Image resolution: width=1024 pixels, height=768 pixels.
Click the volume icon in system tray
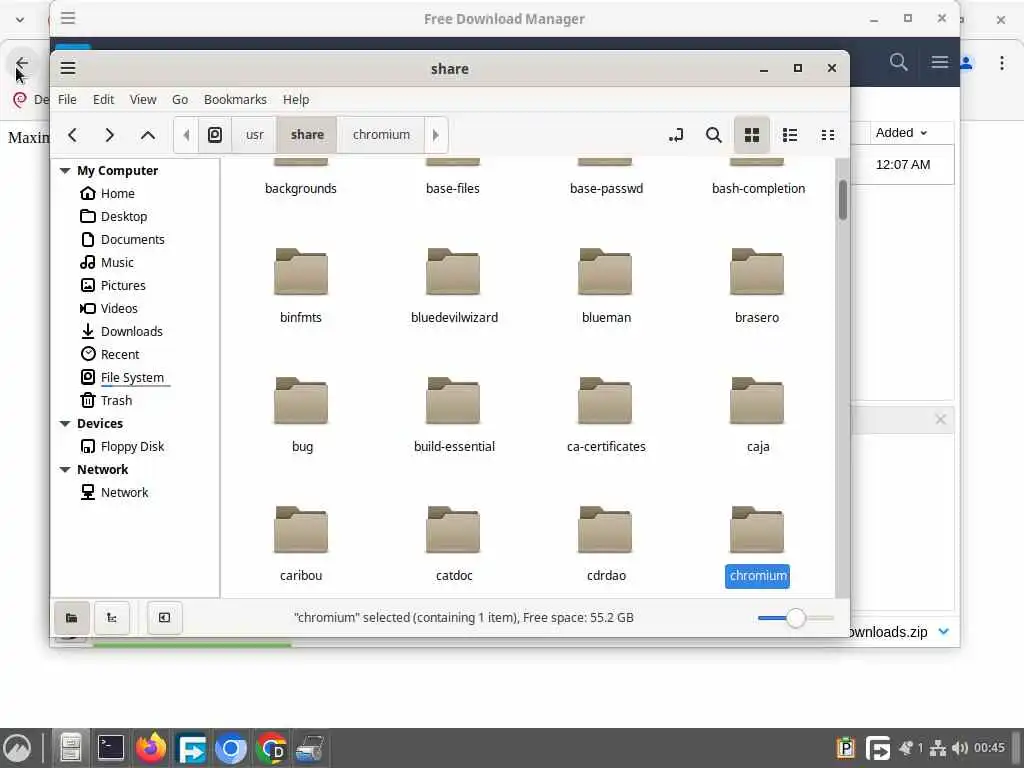959,748
